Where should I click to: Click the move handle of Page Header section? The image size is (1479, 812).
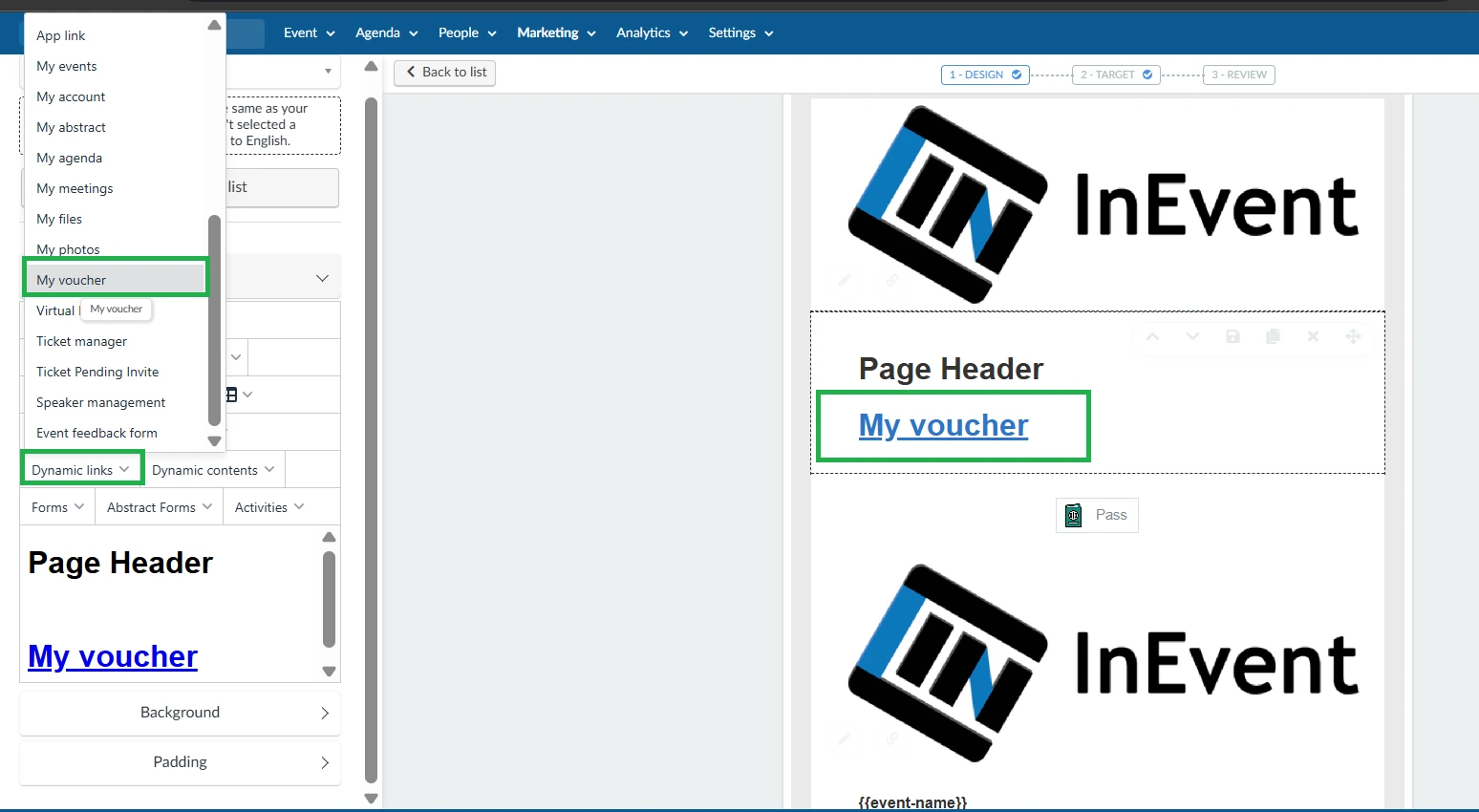[1353, 336]
